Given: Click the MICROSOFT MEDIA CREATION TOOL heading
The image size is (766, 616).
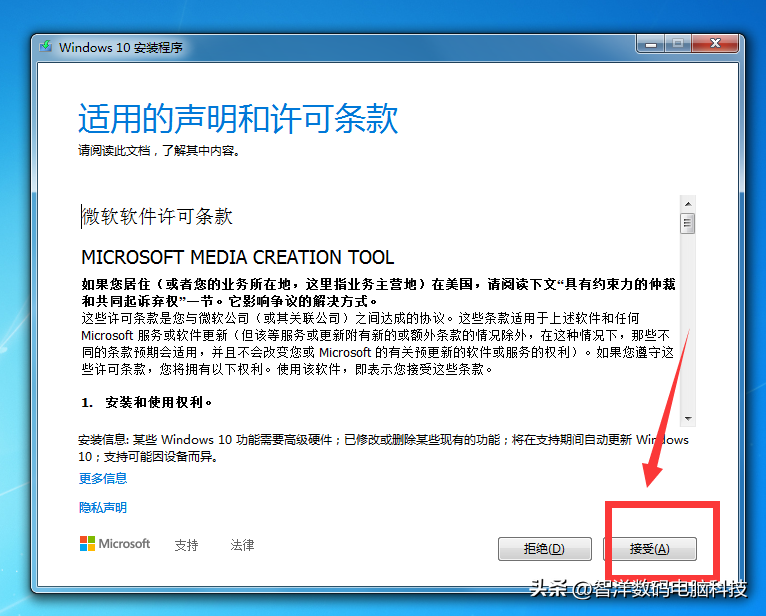Looking at the screenshot, I should pyautogui.click(x=237, y=257).
